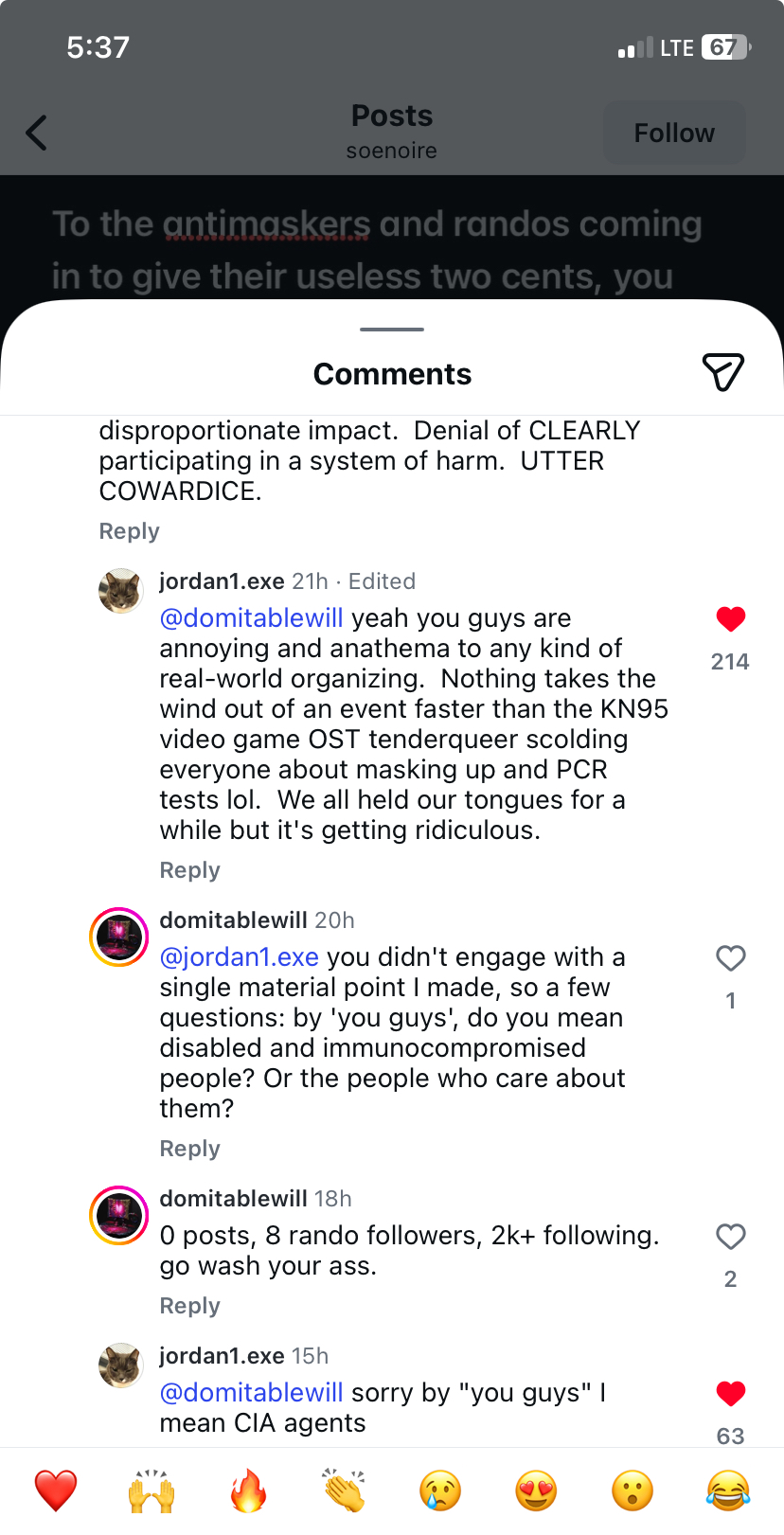Open @jordan1.exe mention link
This screenshot has height=1535, width=784.
pyautogui.click(x=239, y=957)
